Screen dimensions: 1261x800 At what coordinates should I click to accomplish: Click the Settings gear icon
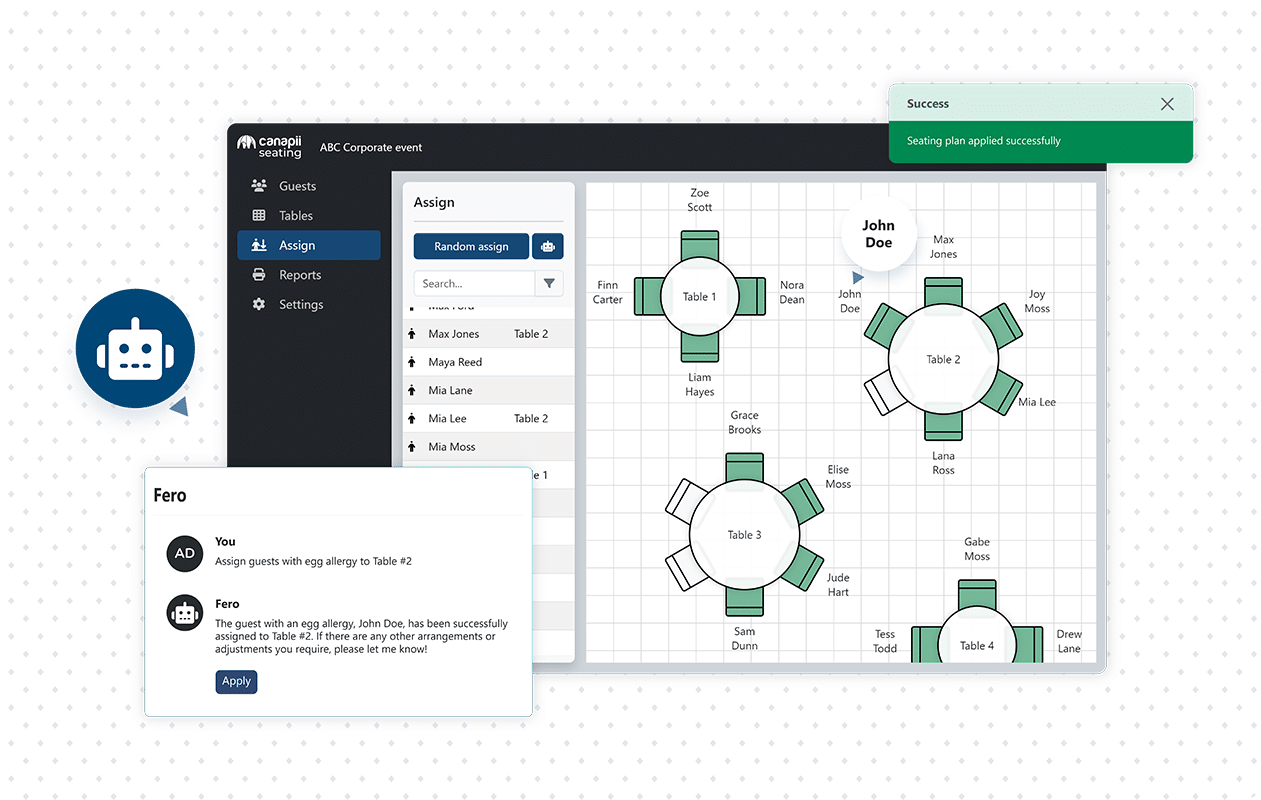coord(259,304)
